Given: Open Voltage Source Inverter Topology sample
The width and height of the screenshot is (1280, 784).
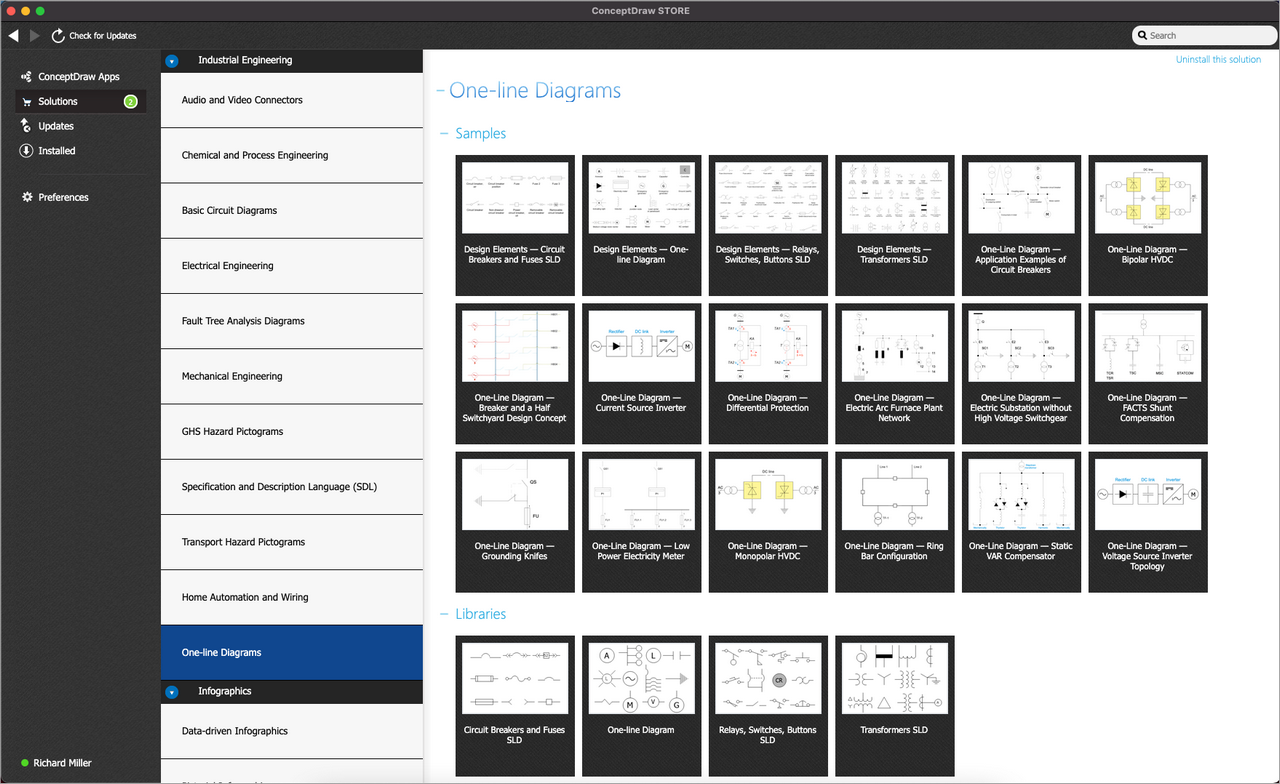Looking at the screenshot, I should point(1148,522).
